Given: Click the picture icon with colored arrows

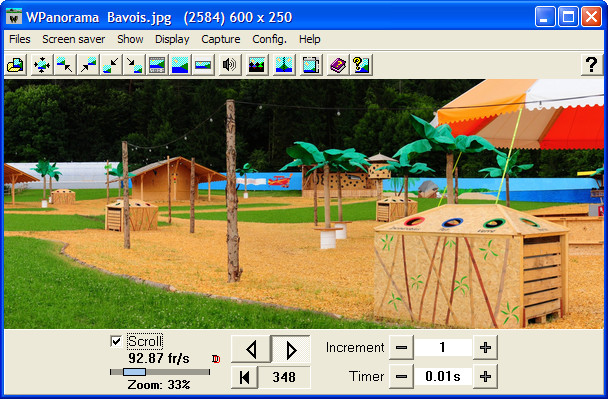Looking at the screenshot, I should [257, 65].
